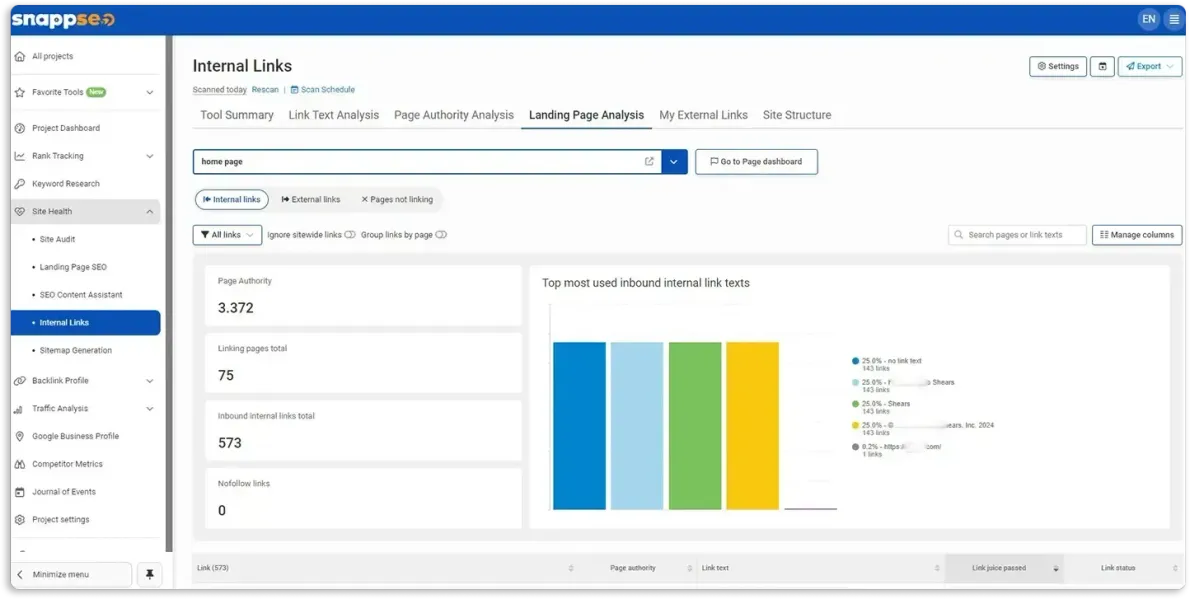Click the Keyword Research key icon
1190x599 pixels.
(x=20, y=184)
